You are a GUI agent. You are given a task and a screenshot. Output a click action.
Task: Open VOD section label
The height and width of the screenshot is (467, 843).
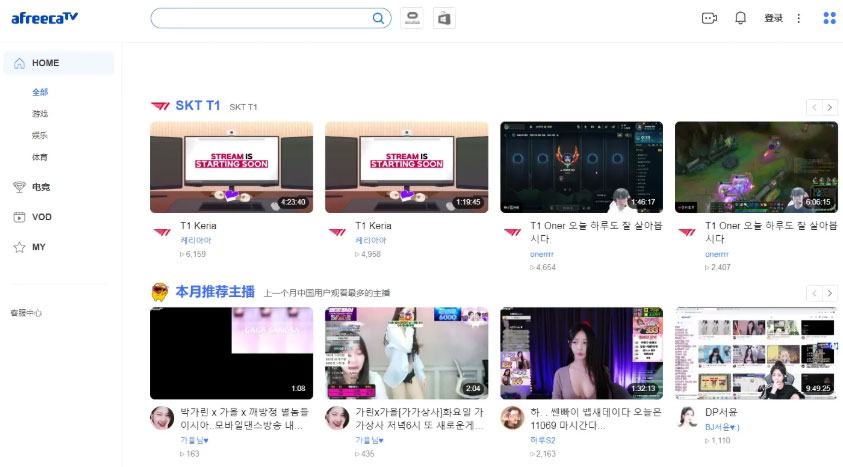42,217
